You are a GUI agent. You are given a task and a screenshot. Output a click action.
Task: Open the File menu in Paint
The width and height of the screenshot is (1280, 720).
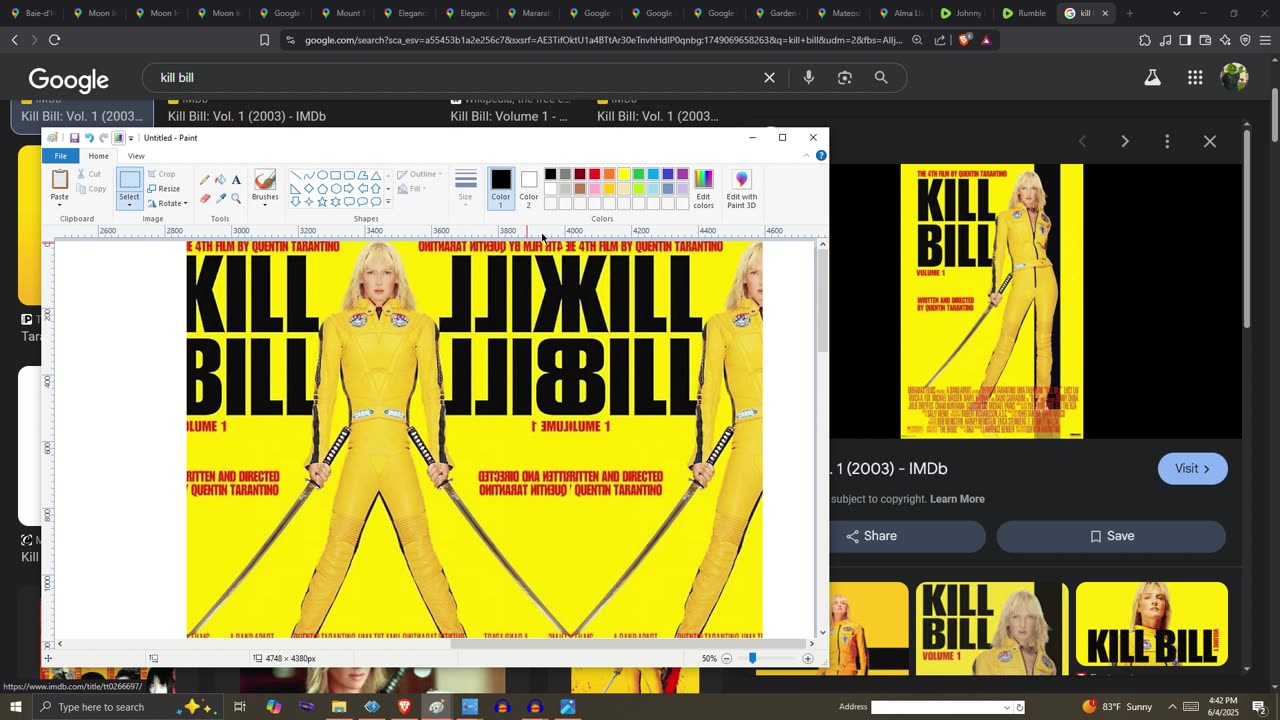tap(61, 156)
